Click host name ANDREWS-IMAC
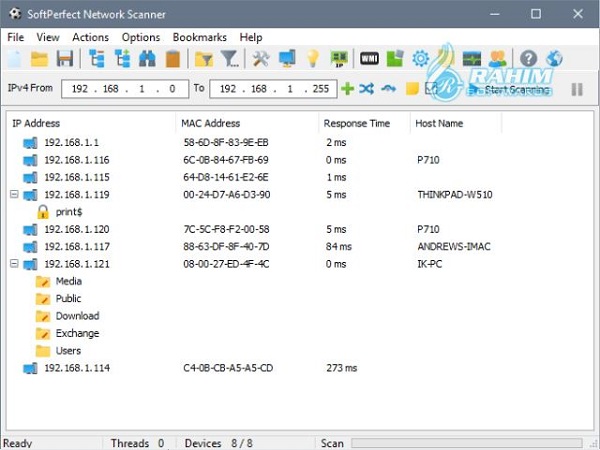The height and width of the screenshot is (450, 600). (x=454, y=246)
